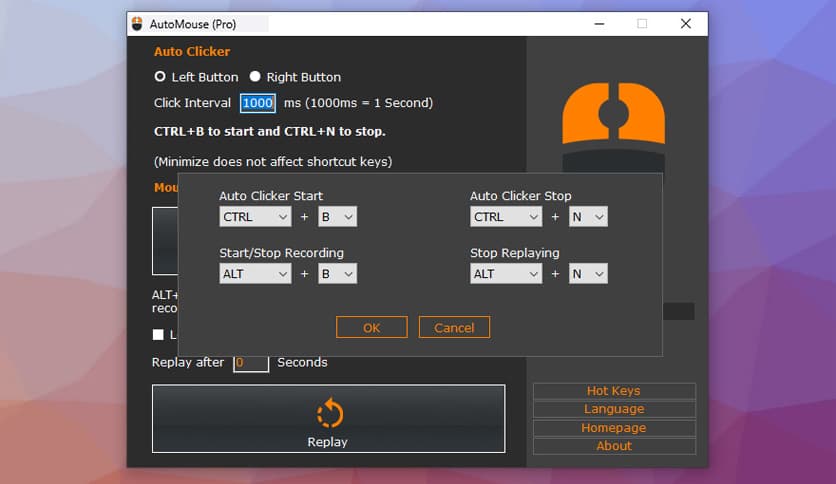Open Stop Replaying modifier dropdown (ALT)
836x484 pixels.
tap(506, 274)
